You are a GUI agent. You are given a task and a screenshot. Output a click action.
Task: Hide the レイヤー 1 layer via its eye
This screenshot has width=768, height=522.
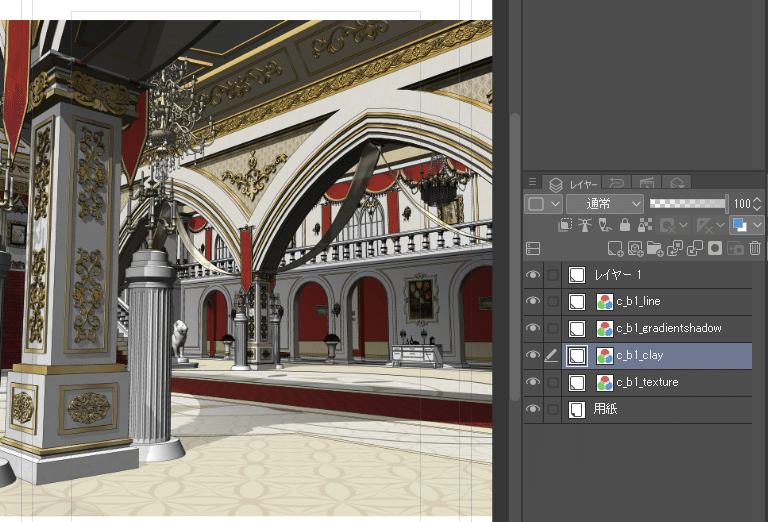[x=532, y=275]
